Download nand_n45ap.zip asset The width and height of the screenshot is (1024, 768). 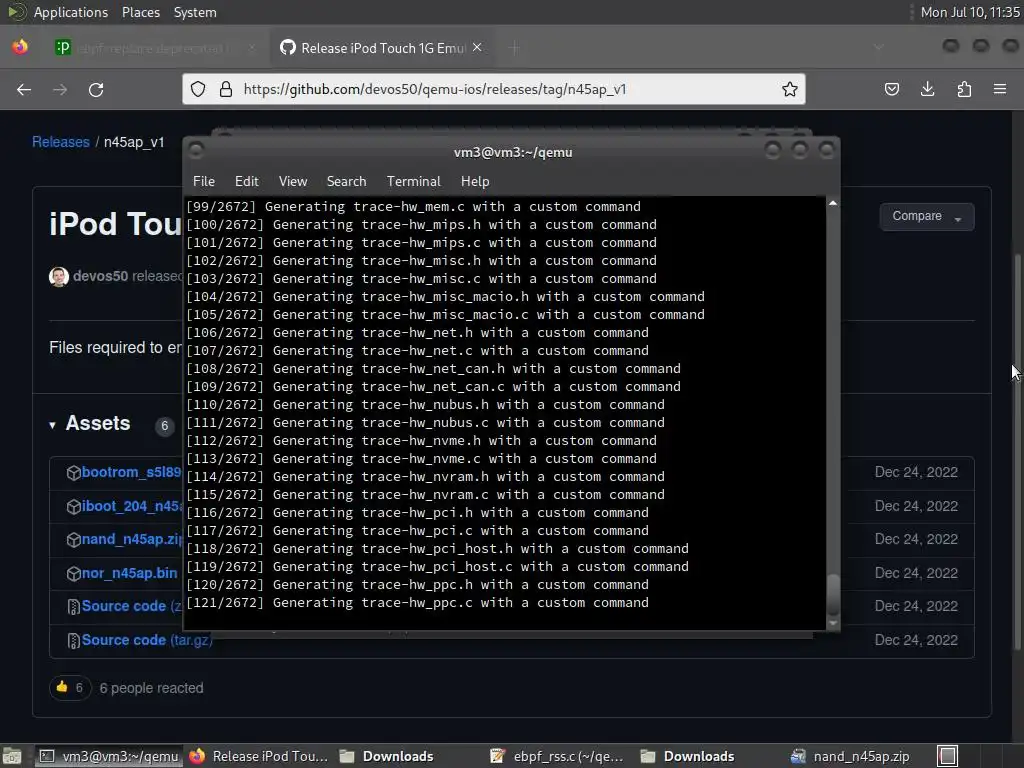click(131, 539)
